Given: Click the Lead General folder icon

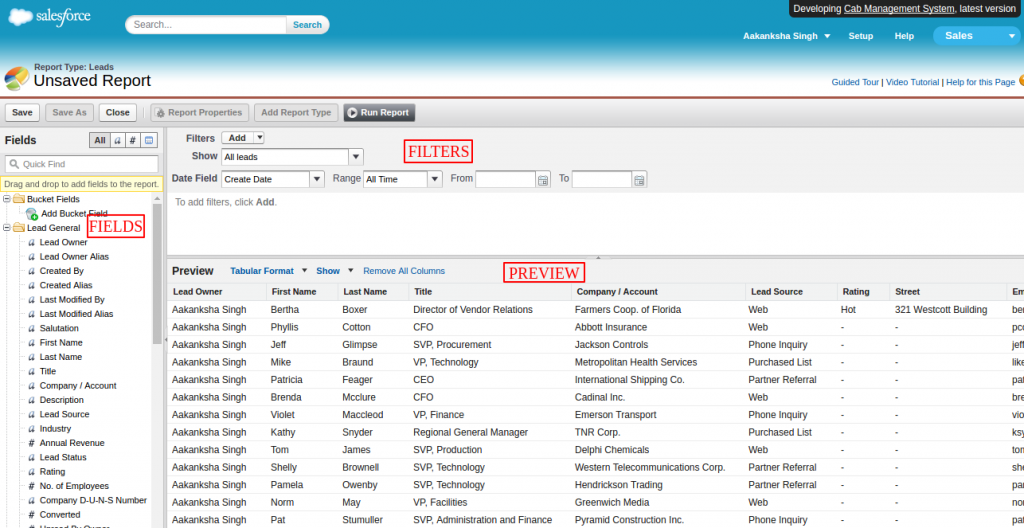Looking at the screenshot, I should [x=19, y=228].
